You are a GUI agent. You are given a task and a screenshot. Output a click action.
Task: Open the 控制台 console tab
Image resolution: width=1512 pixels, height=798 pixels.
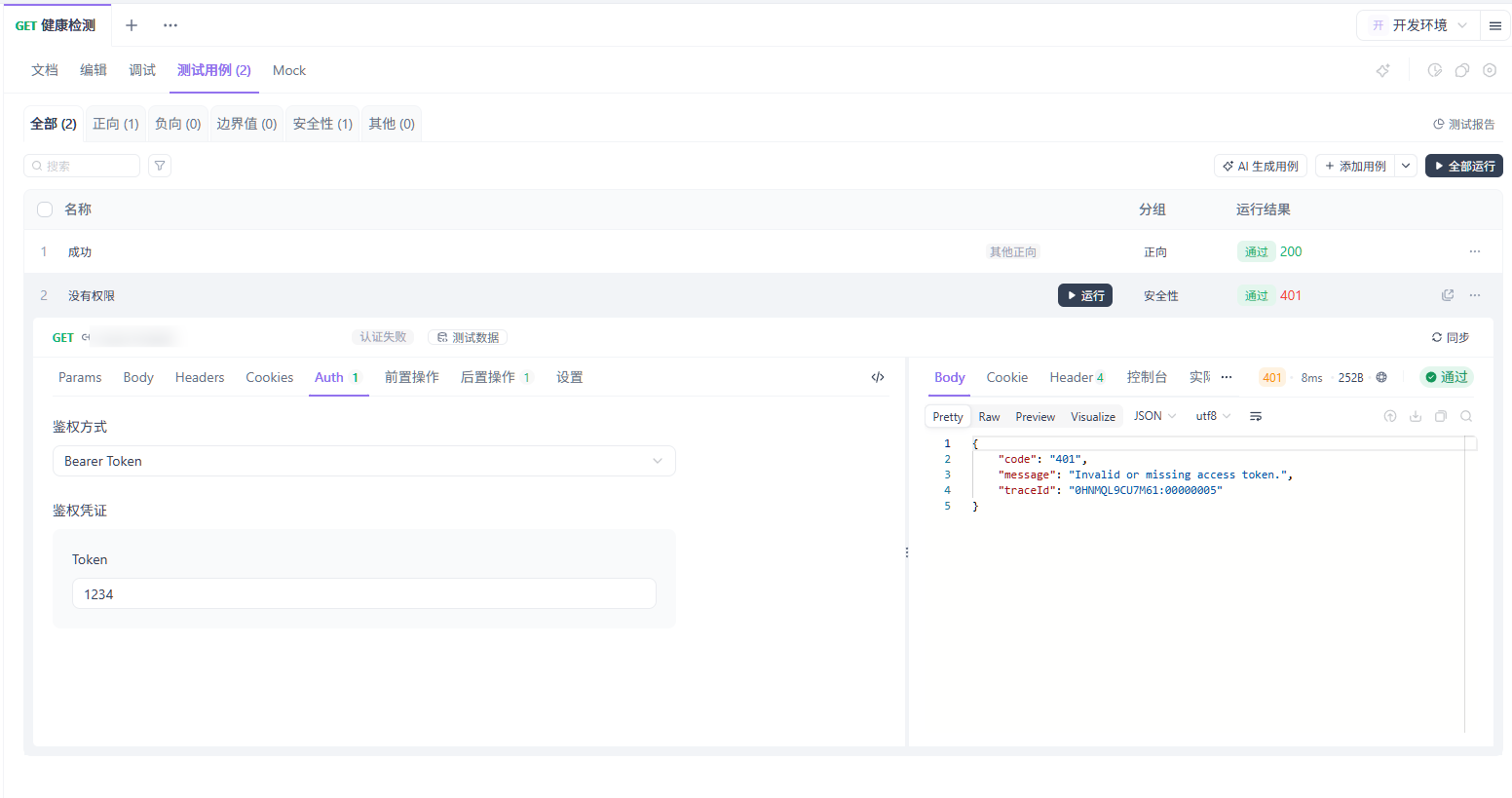pyautogui.click(x=1147, y=377)
